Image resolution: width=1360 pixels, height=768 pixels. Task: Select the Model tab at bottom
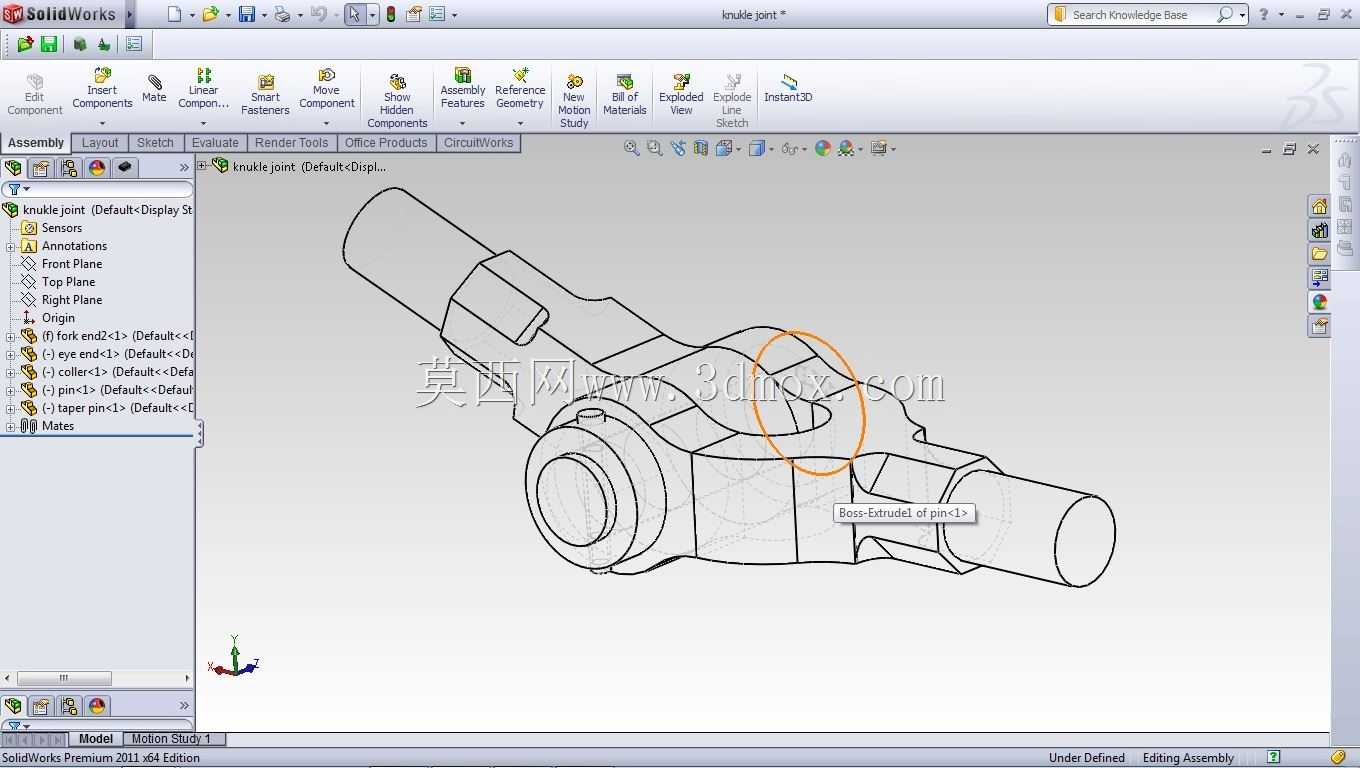(x=96, y=739)
